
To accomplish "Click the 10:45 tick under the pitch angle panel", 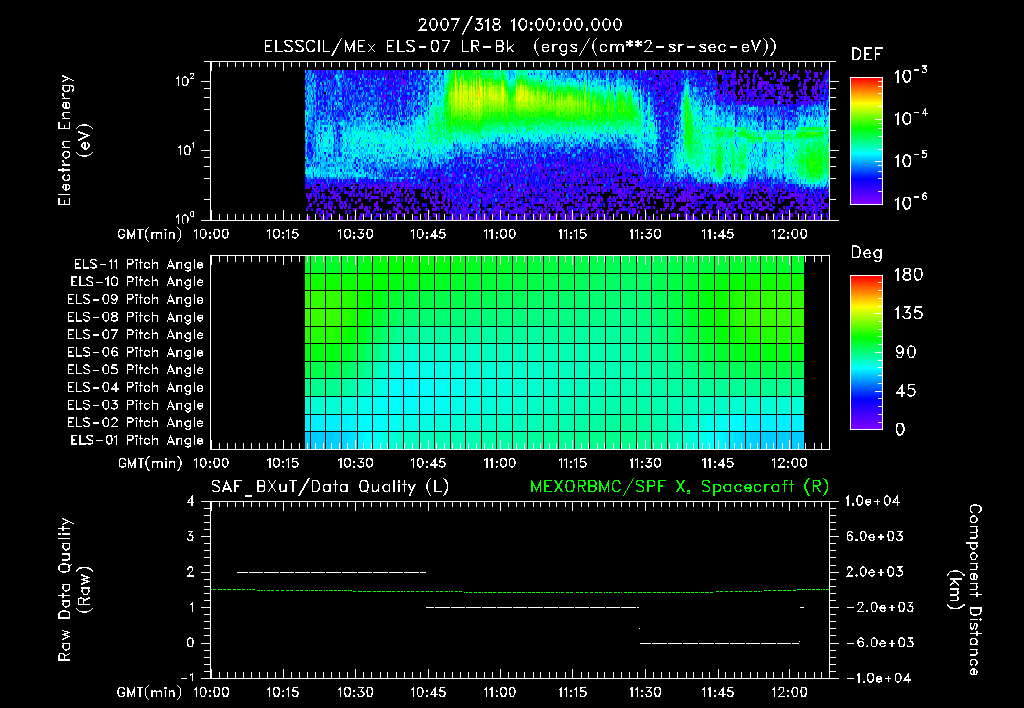I will pos(428,464).
